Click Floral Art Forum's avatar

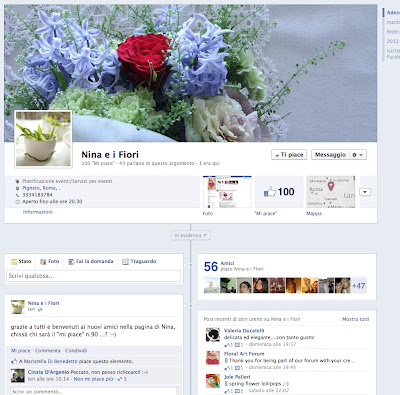tap(213, 358)
